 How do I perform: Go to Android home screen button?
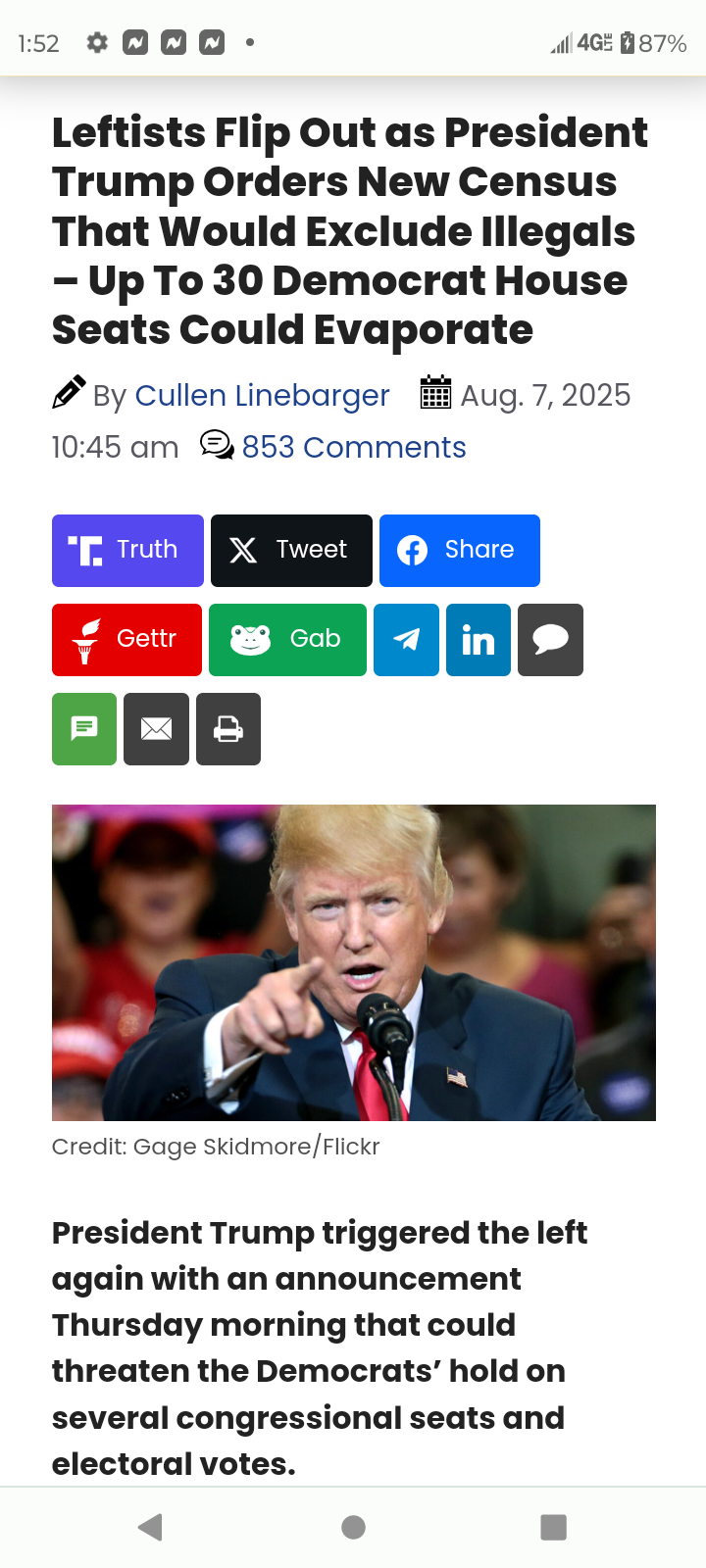point(354,1527)
